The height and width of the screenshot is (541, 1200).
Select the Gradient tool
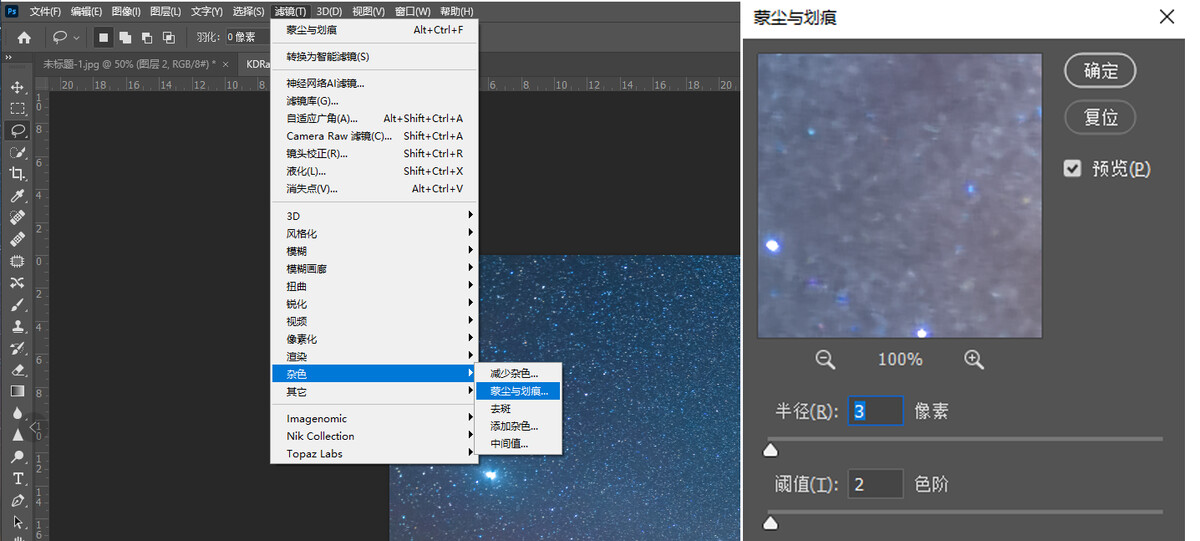click(17, 391)
